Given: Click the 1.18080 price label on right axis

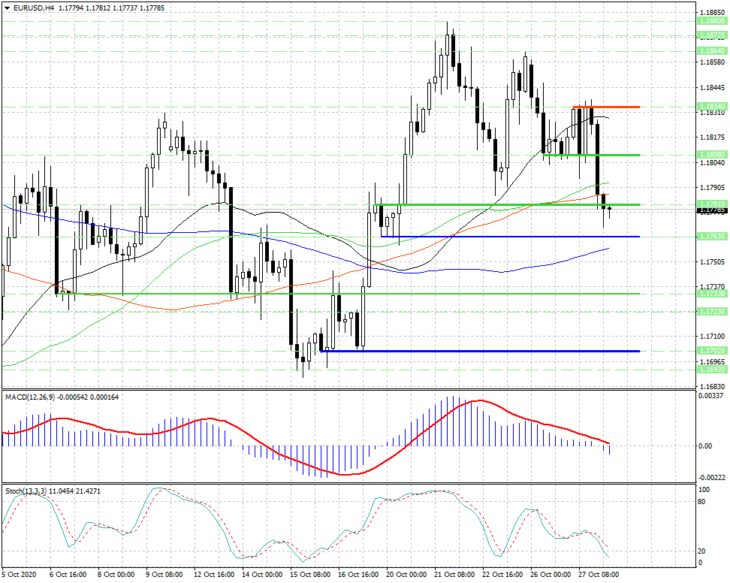Looking at the screenshot, I should click(713, 155).
